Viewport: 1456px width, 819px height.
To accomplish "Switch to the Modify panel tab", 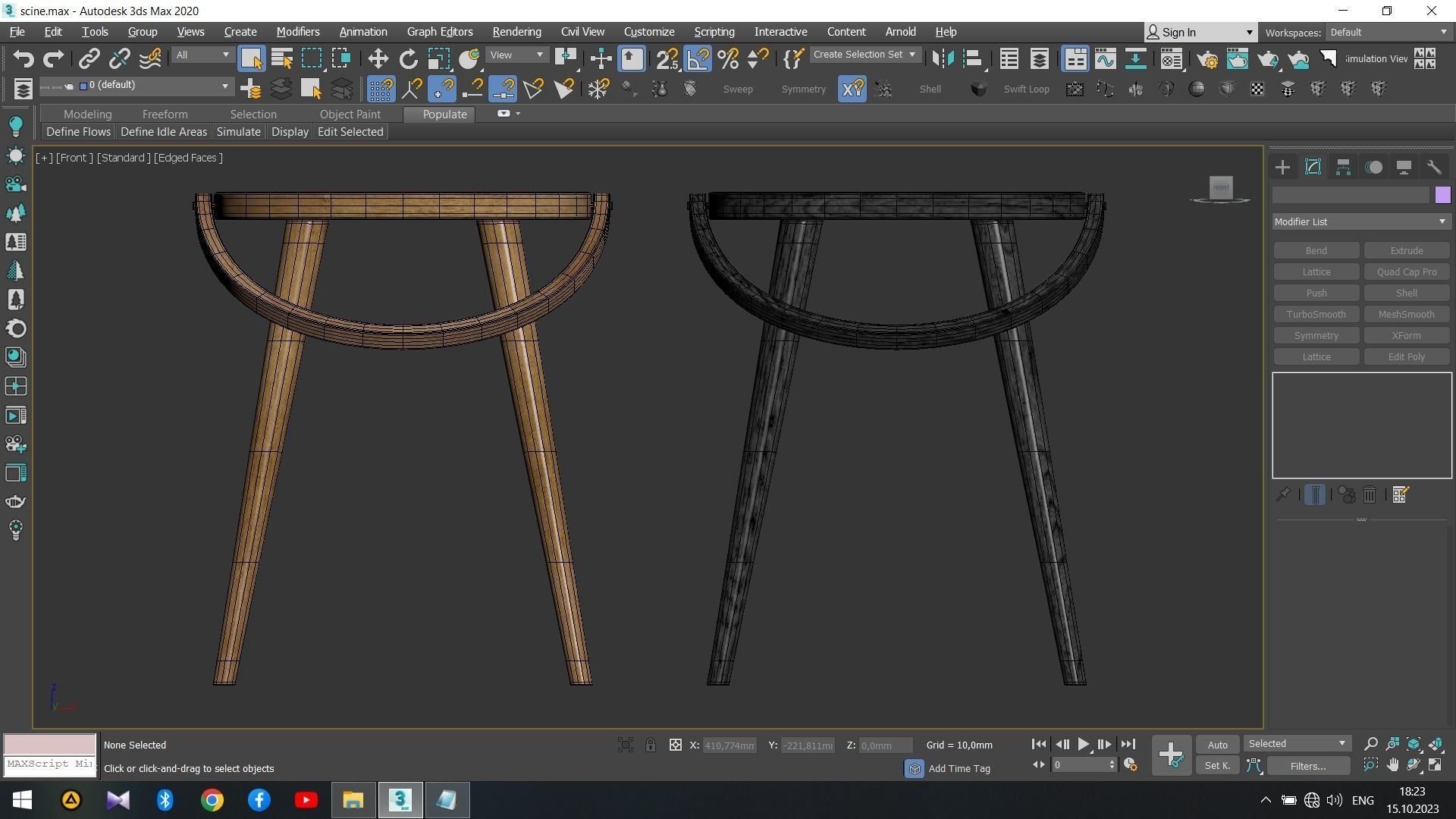I will (x=1313, y=167).
